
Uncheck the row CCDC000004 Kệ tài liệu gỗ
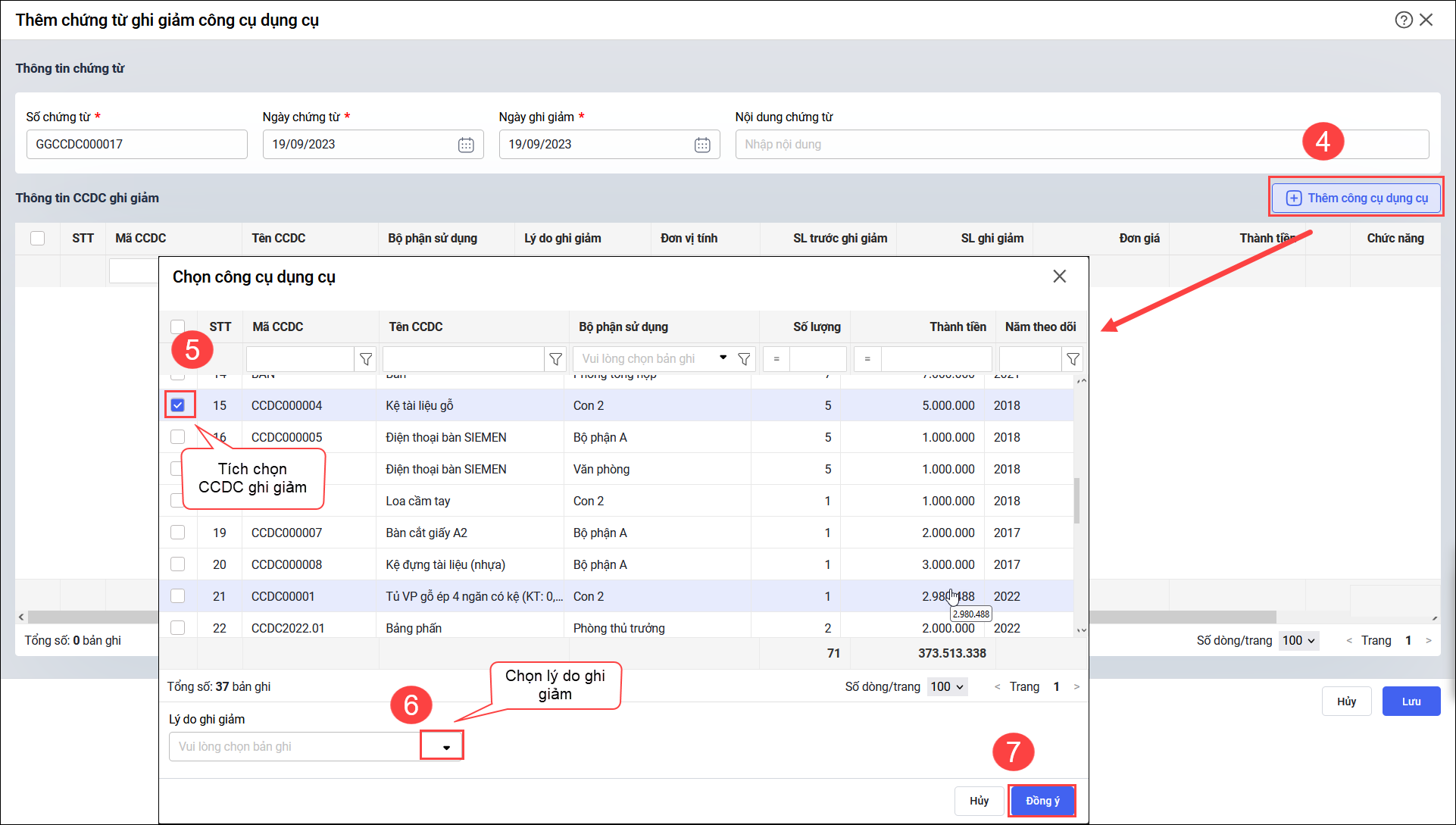click(178, 405)
